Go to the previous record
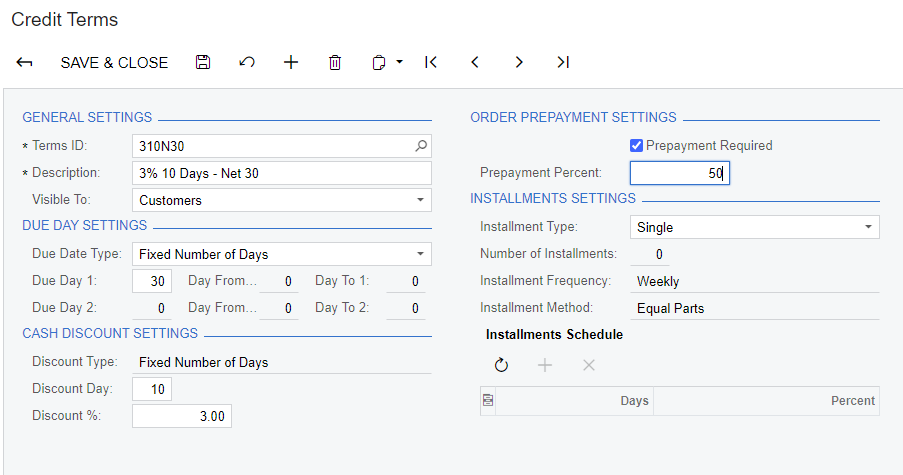 475,62
